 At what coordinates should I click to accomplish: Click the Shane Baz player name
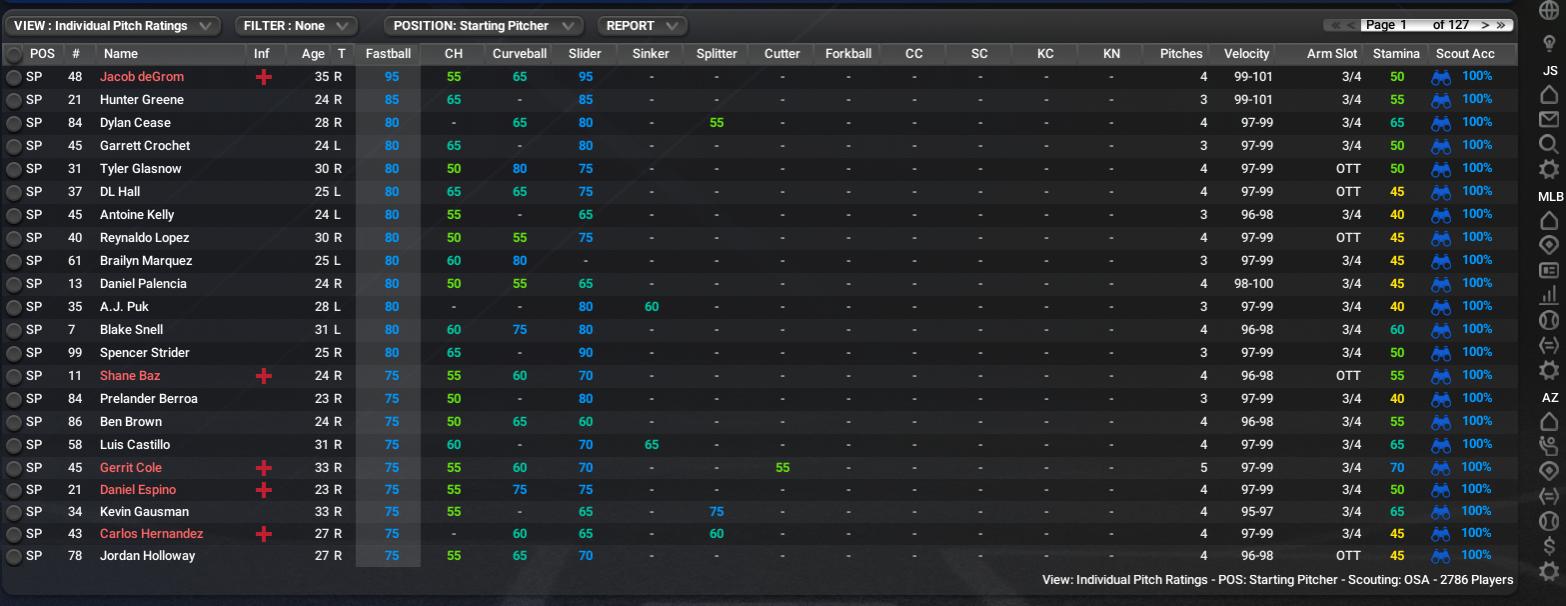click(x=130, y=376)
